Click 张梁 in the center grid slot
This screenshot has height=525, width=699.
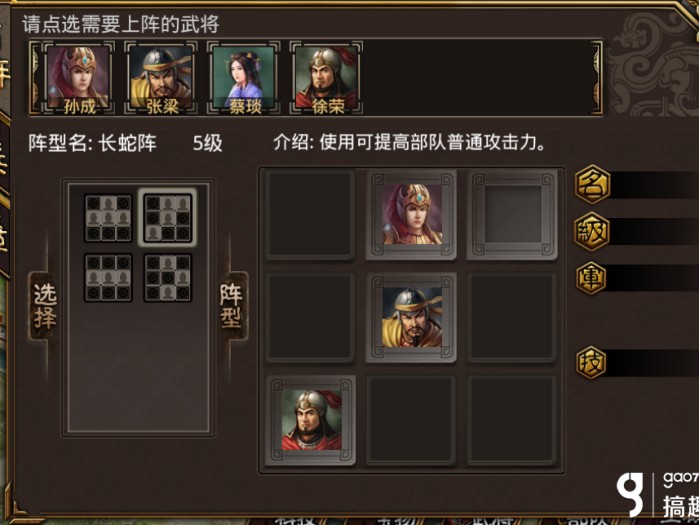[x=411, y=317]
